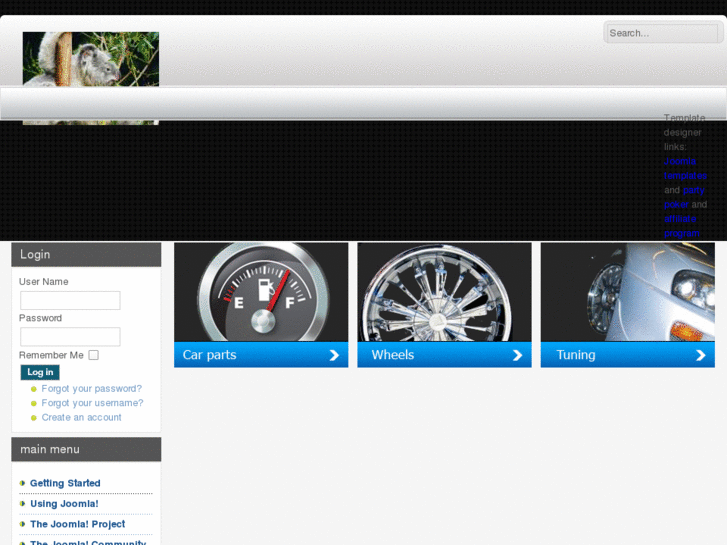
Task: Open the party poker link
Action: [684, 197]
